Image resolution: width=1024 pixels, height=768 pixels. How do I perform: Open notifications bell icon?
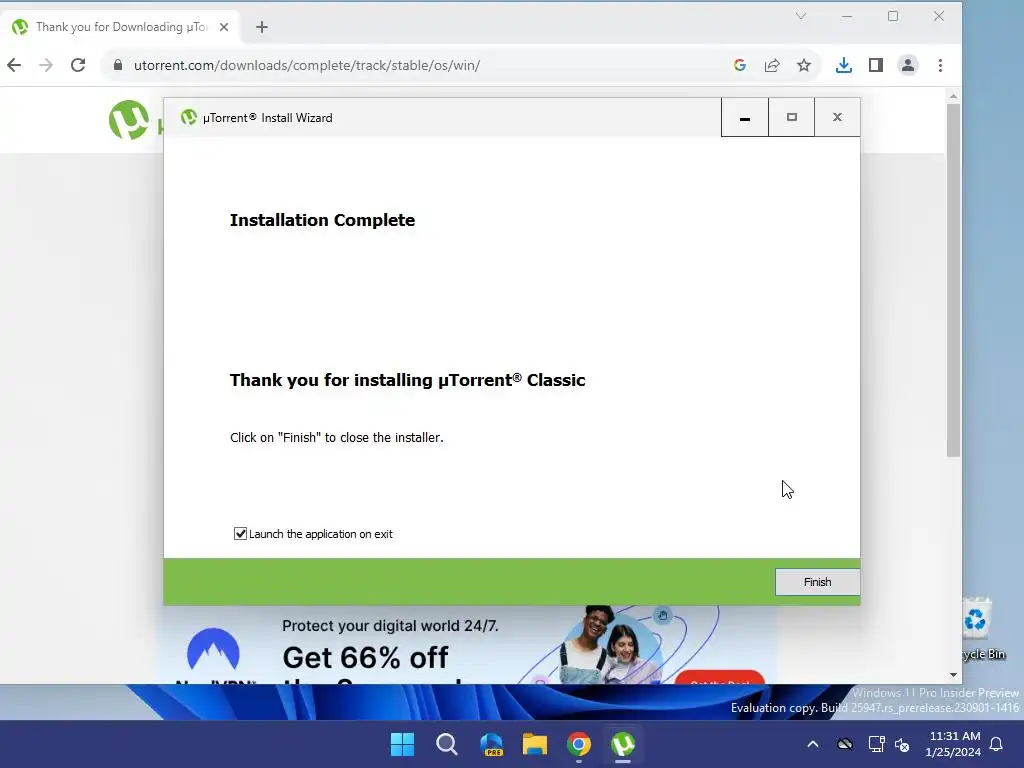(x=997, y=744)
